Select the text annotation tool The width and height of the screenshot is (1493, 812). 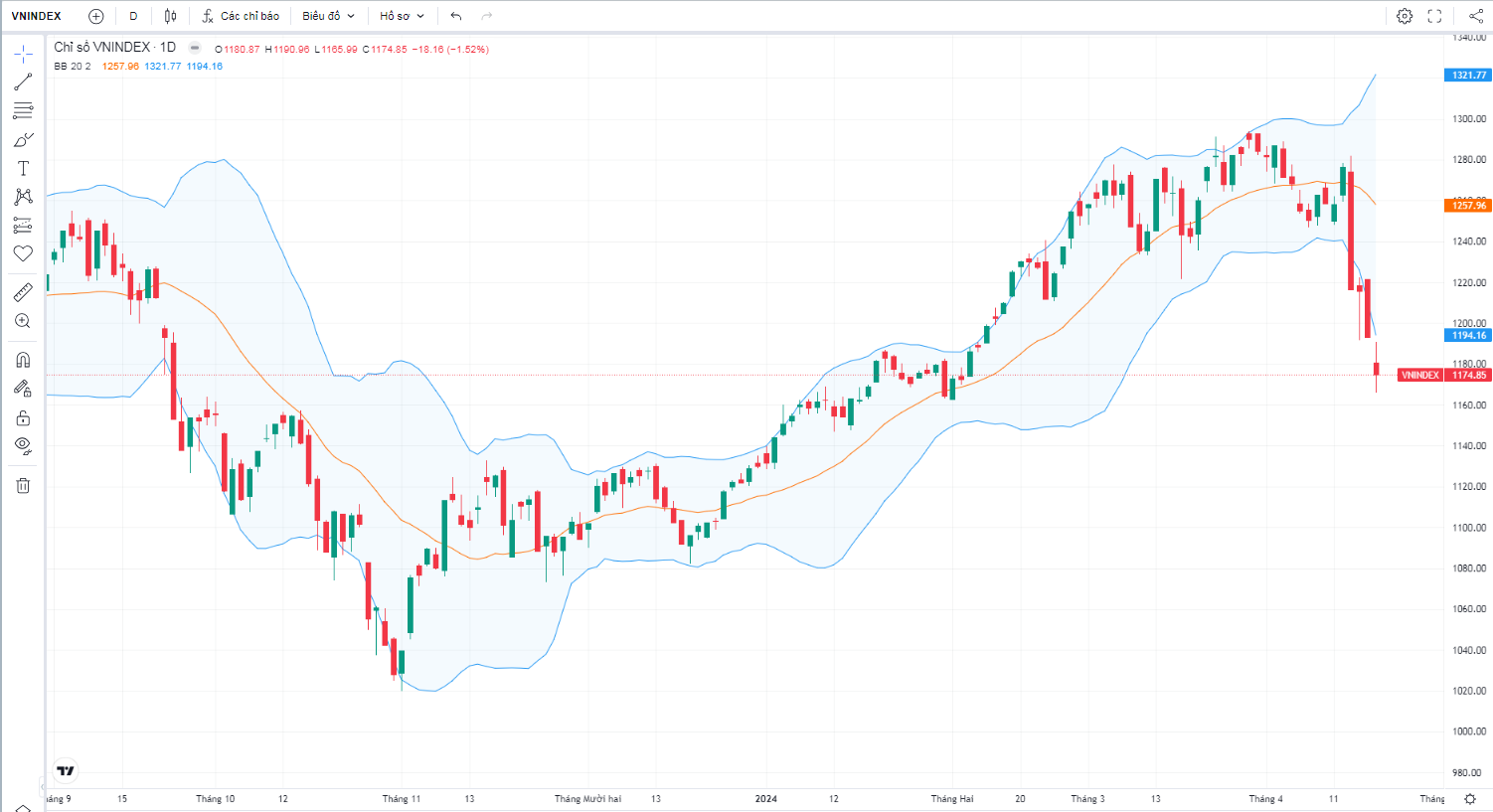[23, 168]
